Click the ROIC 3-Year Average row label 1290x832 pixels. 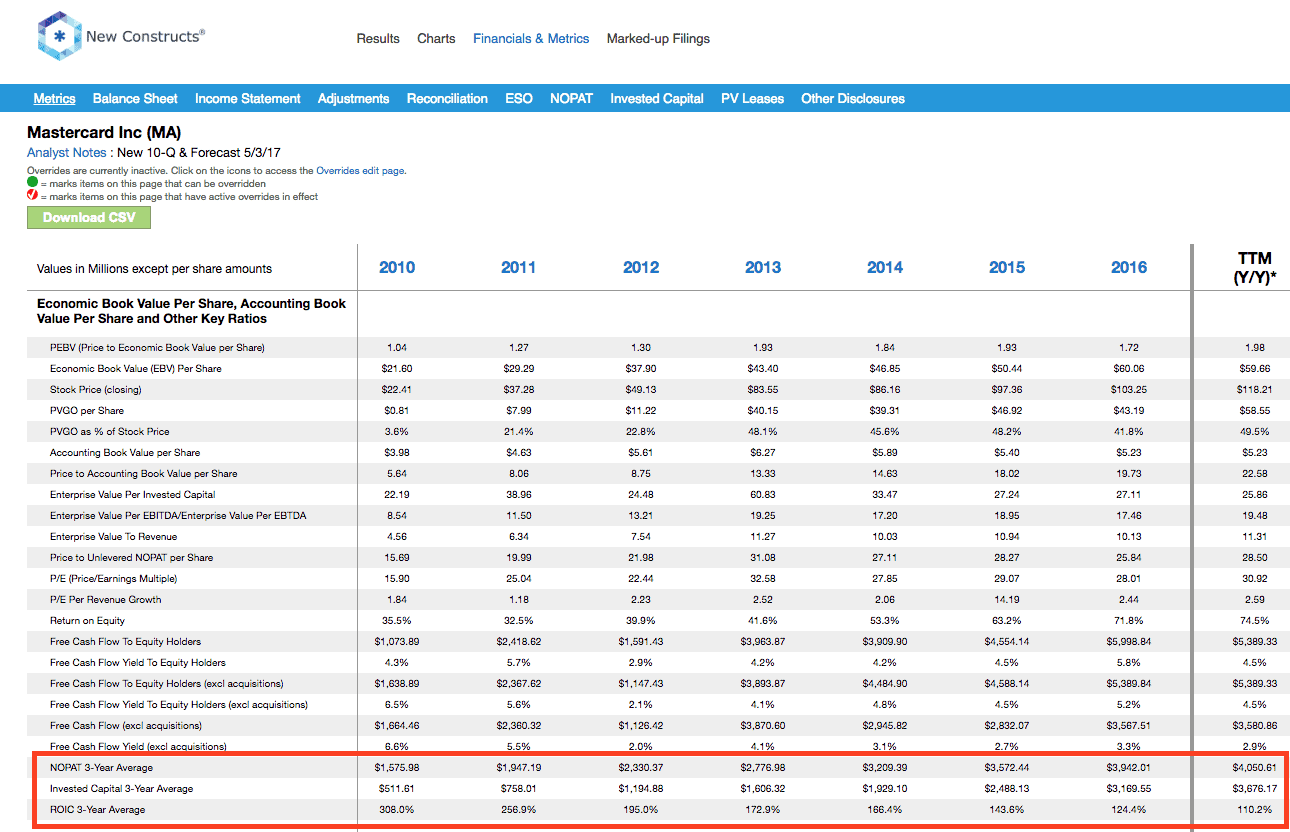point(98,810)
